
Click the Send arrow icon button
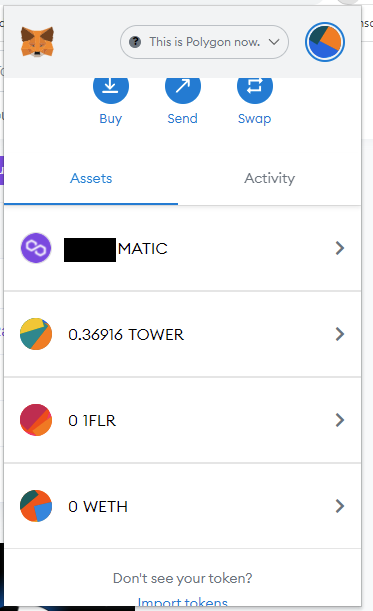(183, 90)
